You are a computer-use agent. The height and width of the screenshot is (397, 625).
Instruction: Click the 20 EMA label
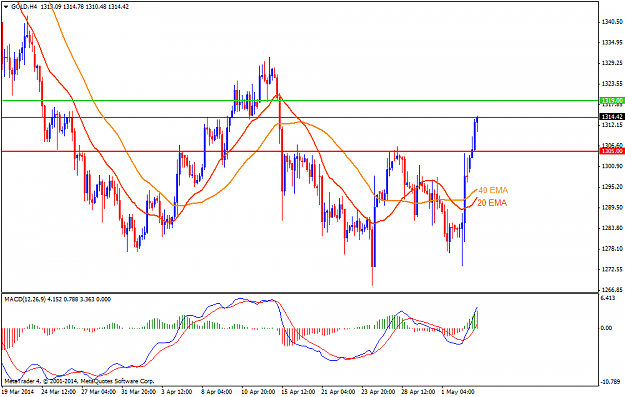pos(492,203)
